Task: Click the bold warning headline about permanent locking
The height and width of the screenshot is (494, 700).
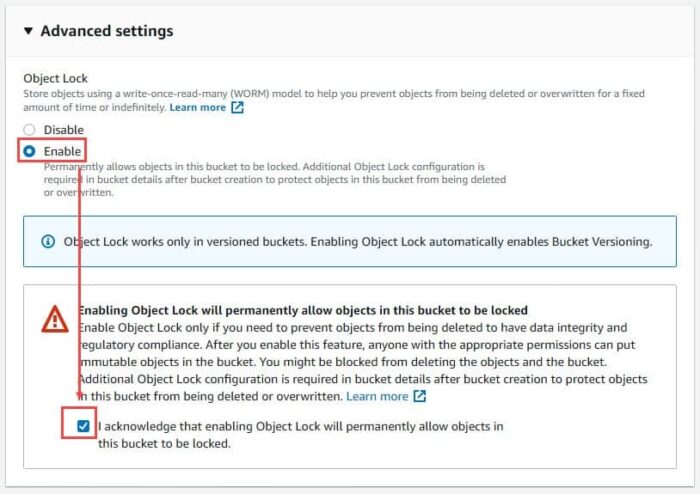Action: (302, 311)
